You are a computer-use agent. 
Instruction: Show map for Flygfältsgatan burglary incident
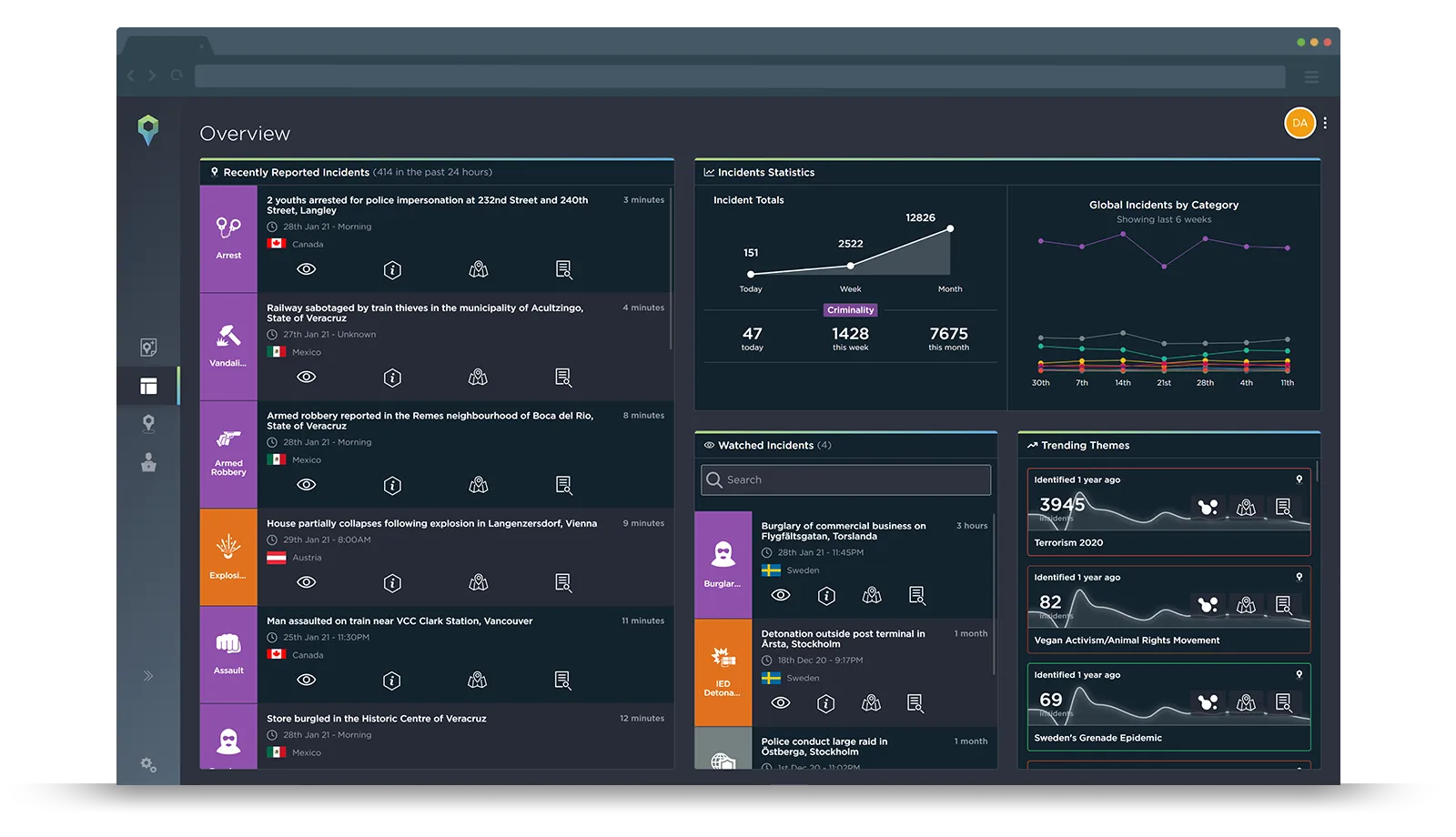(x=872, y=595)
